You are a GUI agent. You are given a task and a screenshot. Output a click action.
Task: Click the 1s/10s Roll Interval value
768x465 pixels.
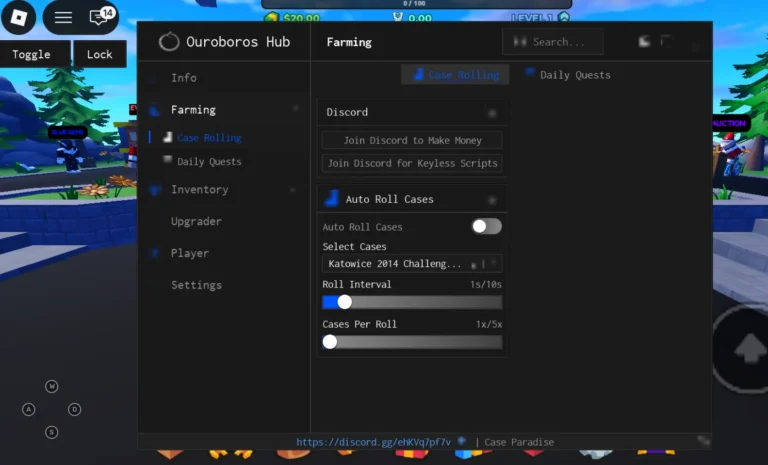point(485,285)
